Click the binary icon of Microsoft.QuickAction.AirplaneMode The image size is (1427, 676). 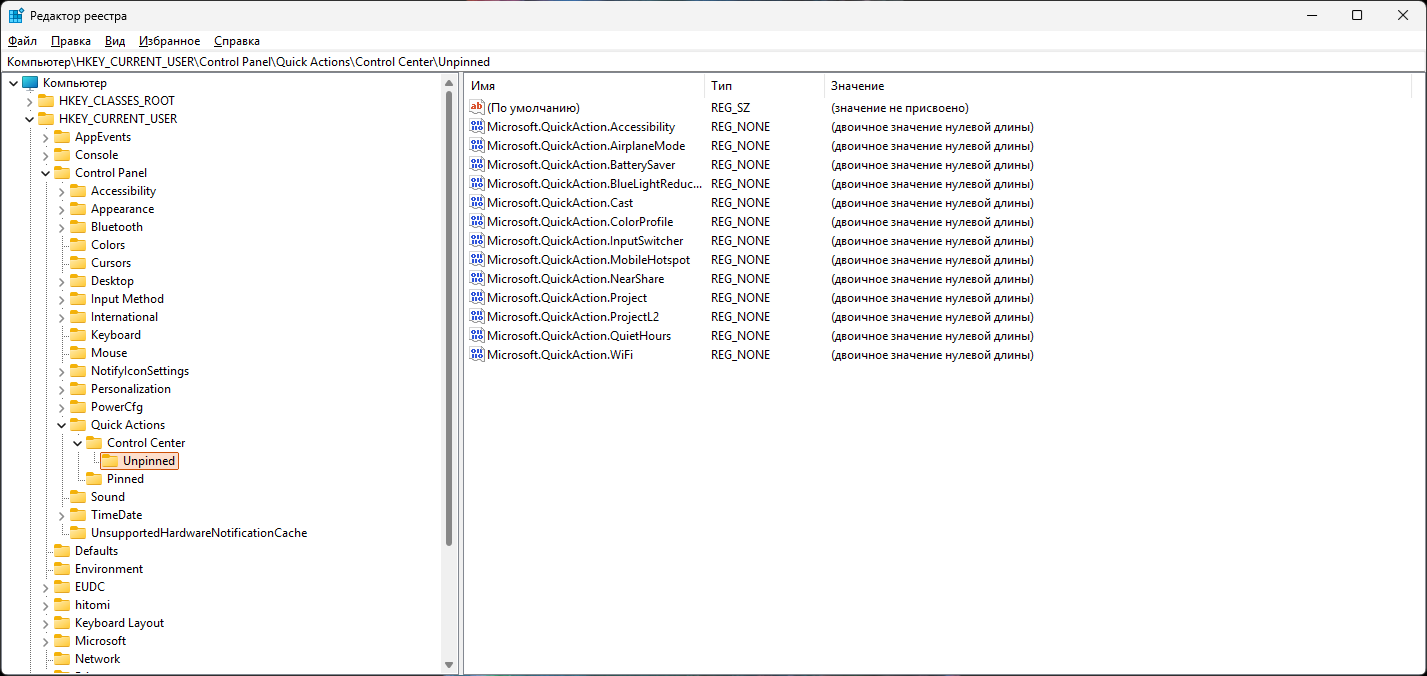tap(477, 146)
